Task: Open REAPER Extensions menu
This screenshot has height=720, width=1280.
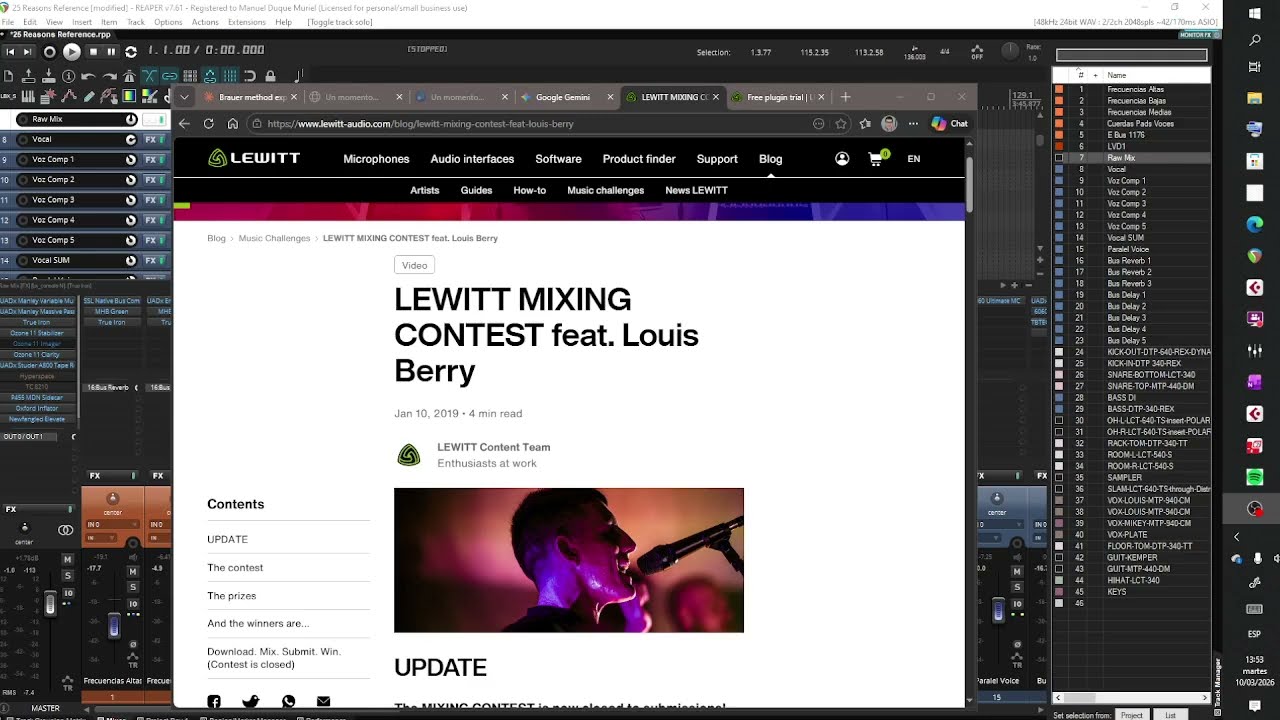Action: [x=247, y=22]
